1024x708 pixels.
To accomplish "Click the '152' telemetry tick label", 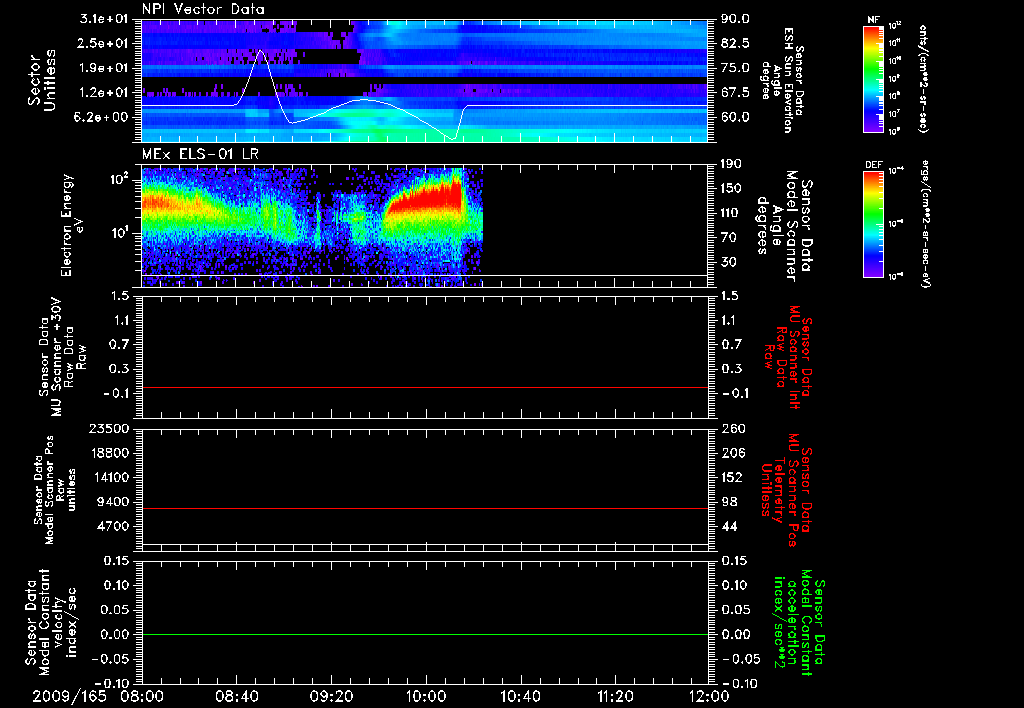I will [732, 477].
